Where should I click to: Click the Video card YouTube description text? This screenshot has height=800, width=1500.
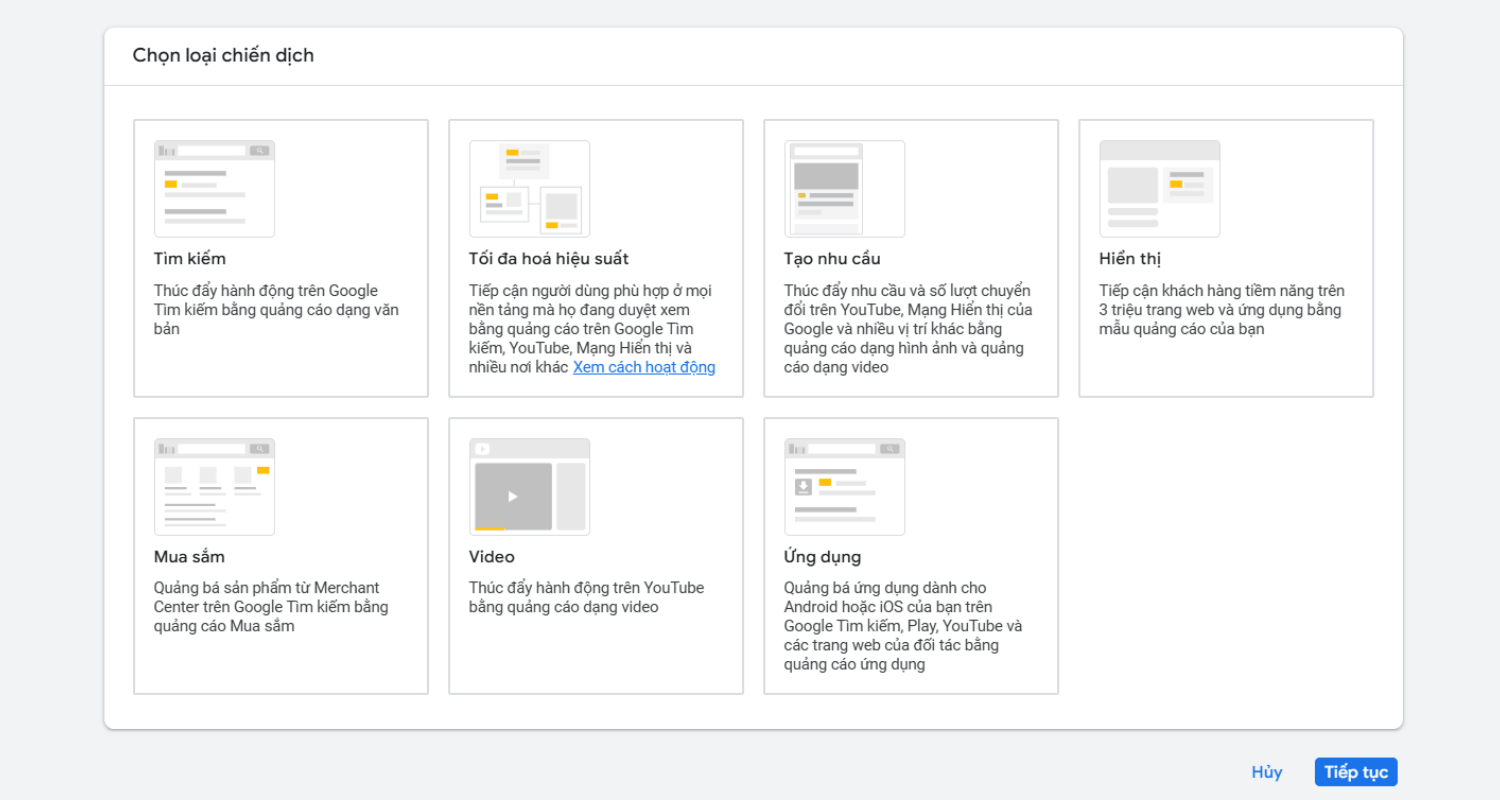[x=586, y=597]
